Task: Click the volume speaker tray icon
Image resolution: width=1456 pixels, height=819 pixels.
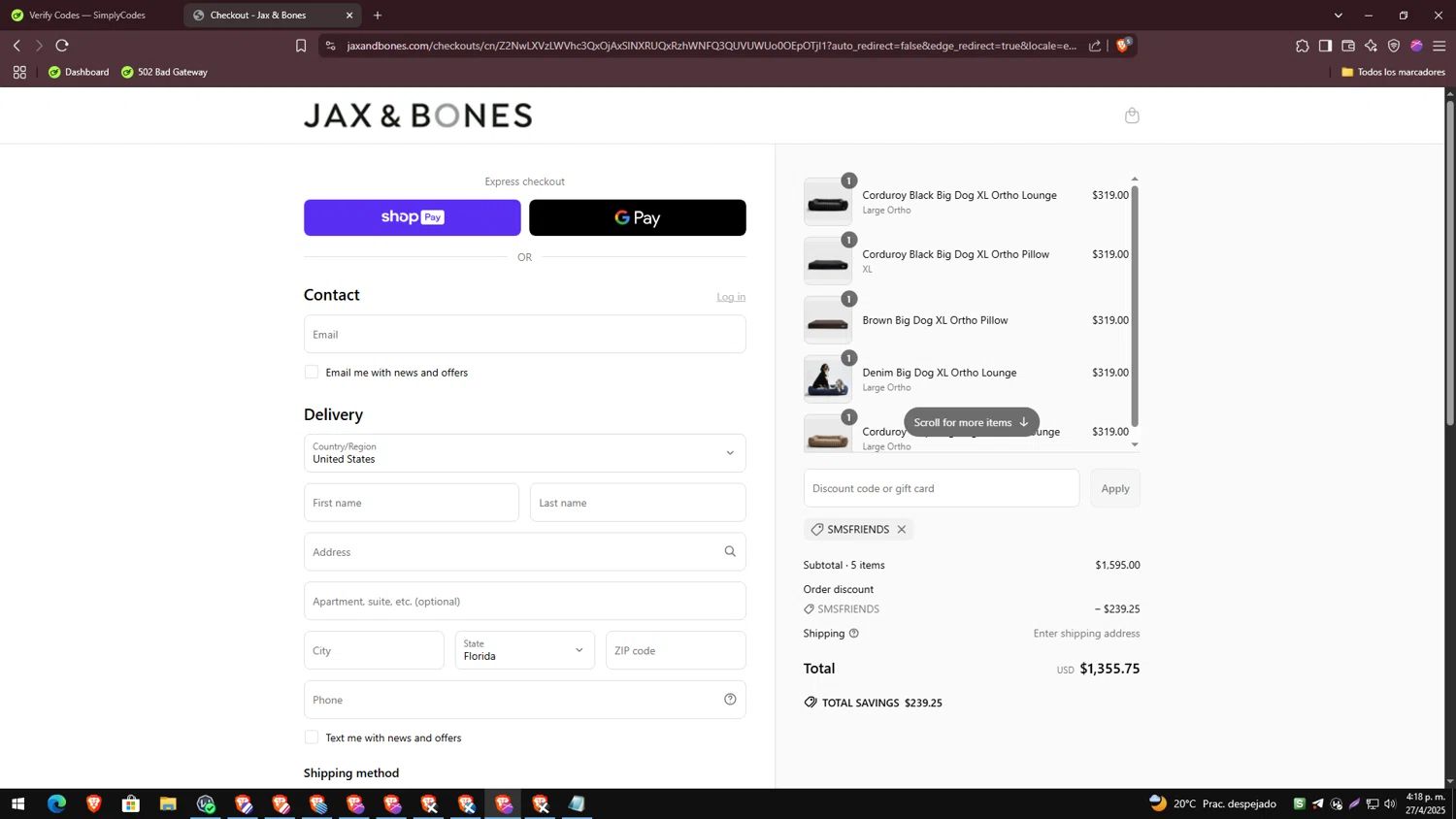Action: click(x=1390, y=803)
